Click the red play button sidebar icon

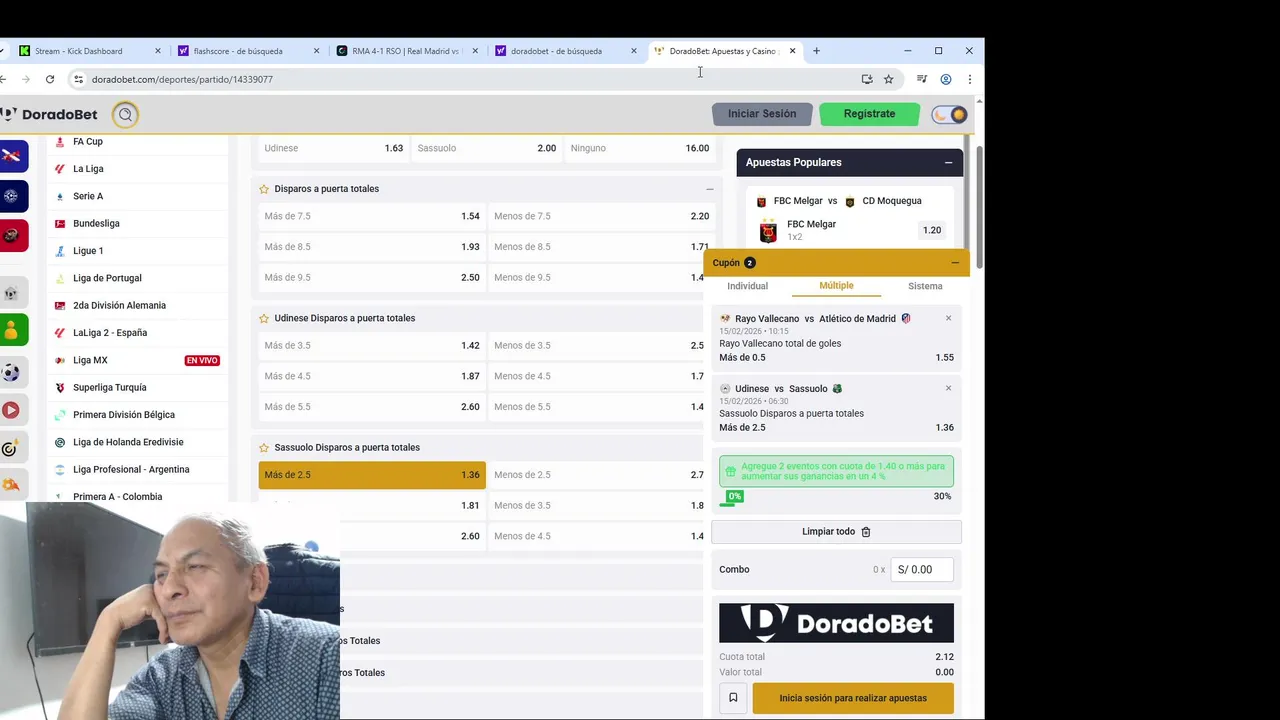[10, 410]
